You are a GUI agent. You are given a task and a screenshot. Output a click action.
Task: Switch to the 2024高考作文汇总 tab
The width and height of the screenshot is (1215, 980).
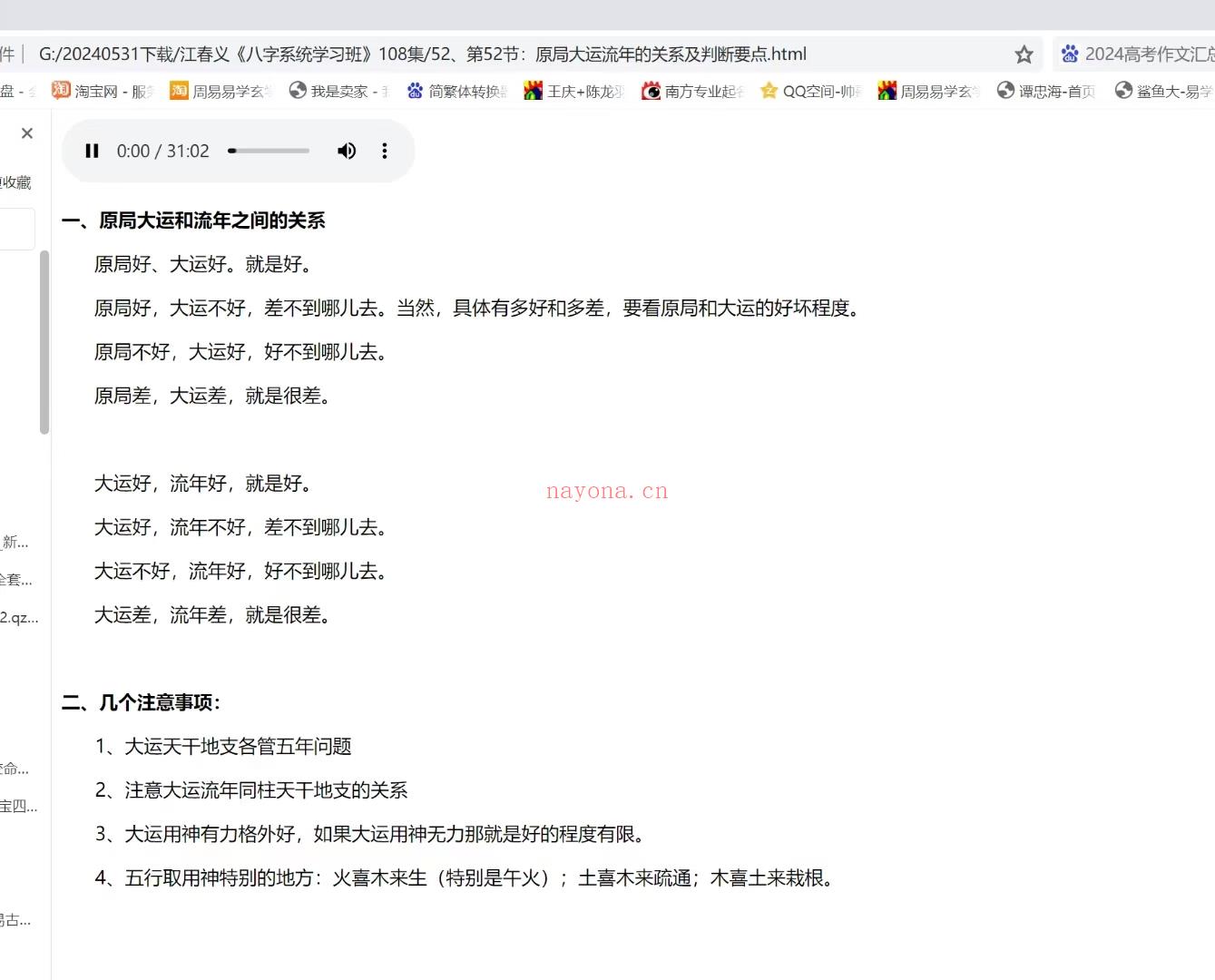[x=1138, y=54]
